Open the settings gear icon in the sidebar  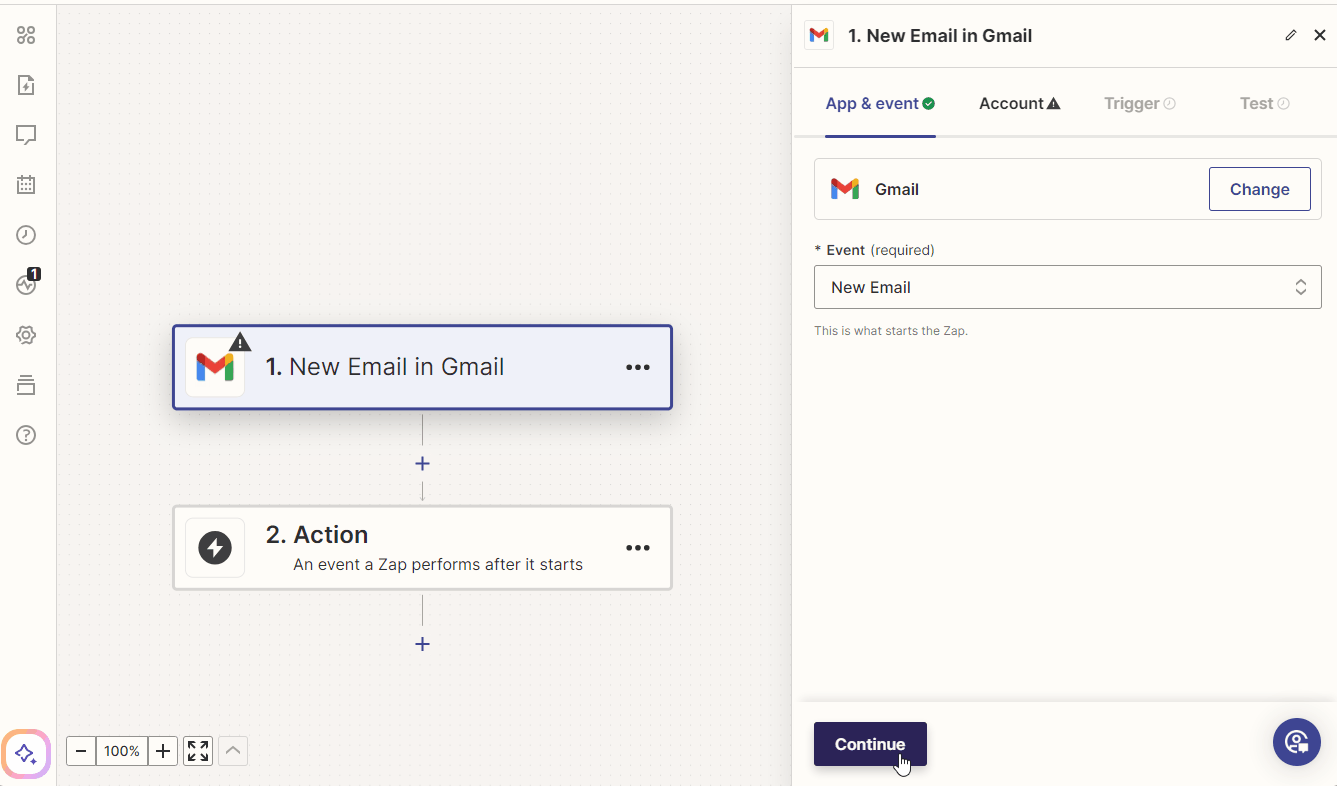coord(26,335)
